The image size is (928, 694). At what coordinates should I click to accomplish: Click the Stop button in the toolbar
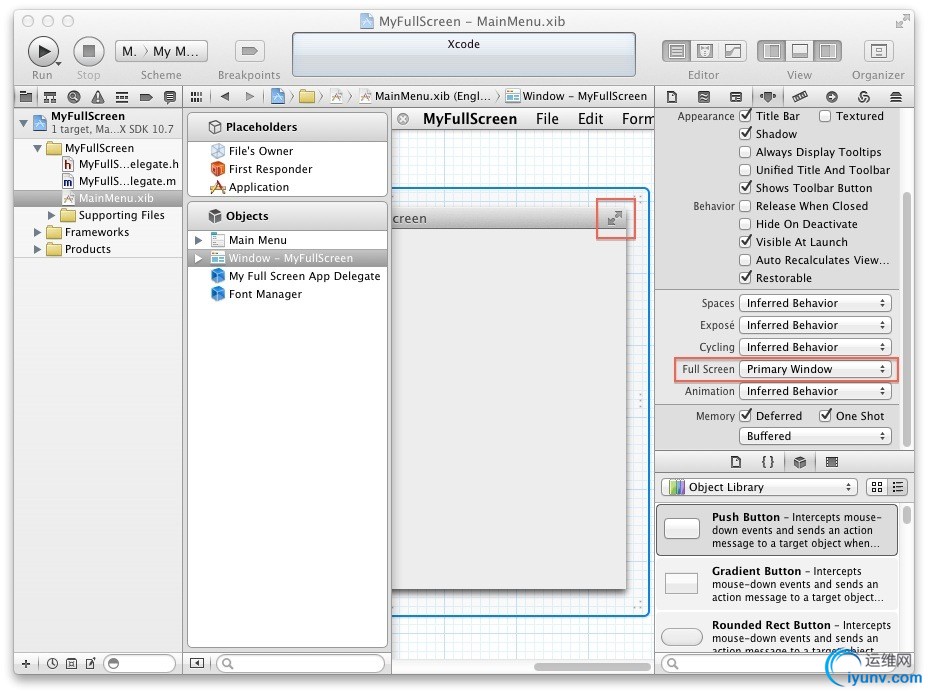click(89, 51)
